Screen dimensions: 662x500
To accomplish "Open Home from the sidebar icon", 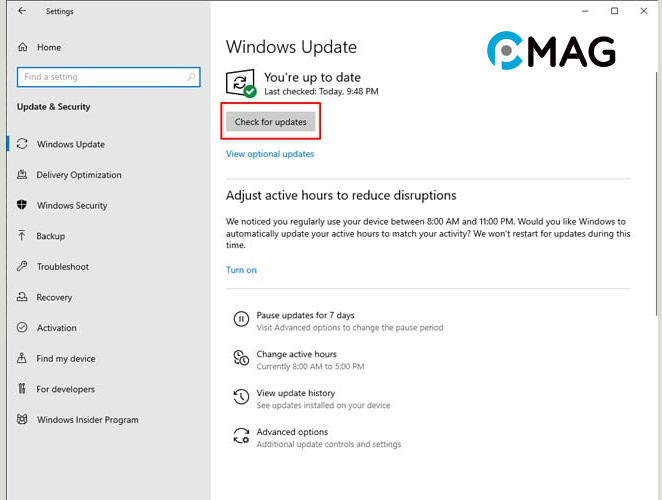I will pyautogui.click(x=23, y=47).
